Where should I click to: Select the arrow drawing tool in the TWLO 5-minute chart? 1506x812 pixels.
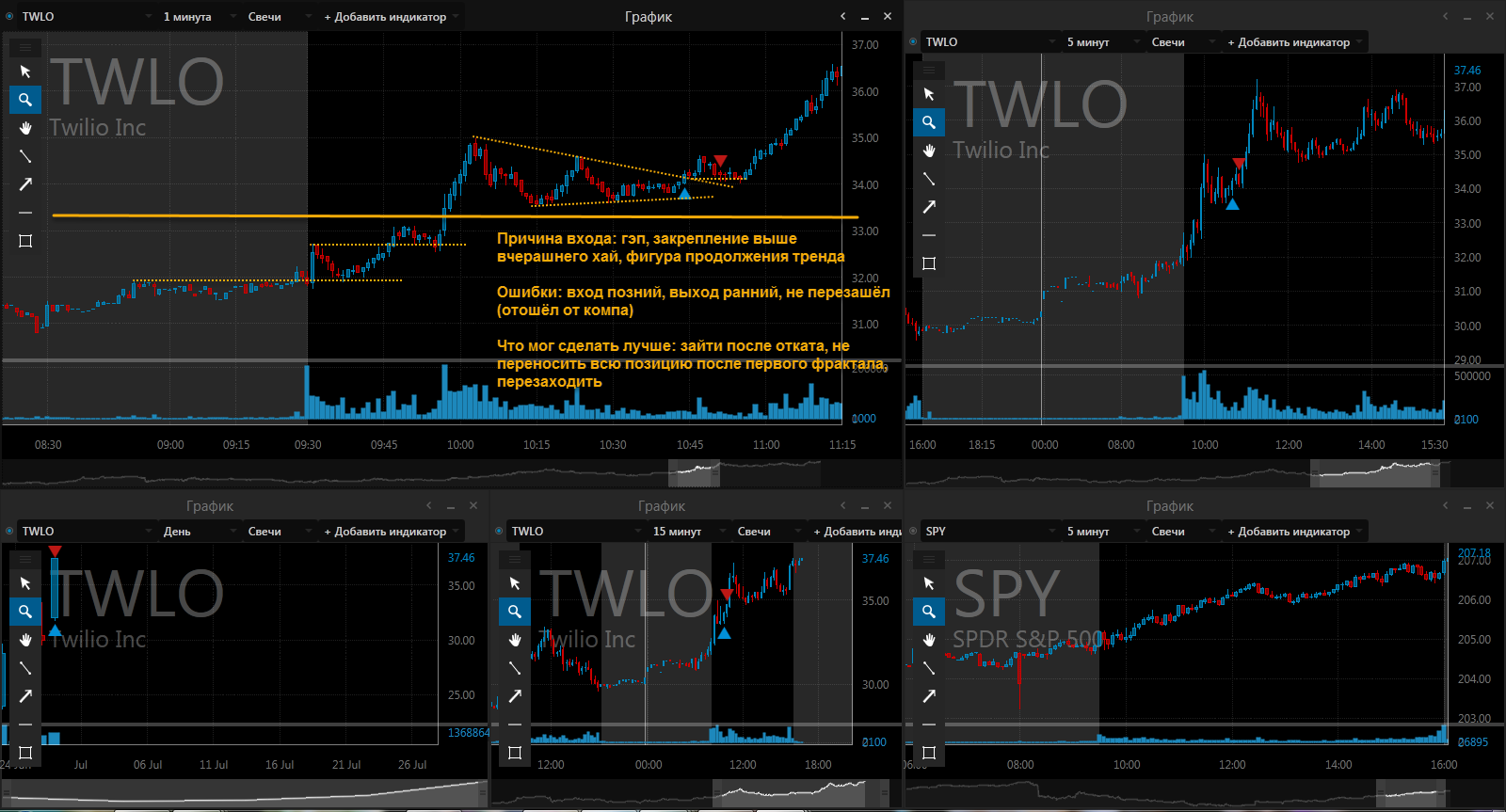click(x=929, y=207)
